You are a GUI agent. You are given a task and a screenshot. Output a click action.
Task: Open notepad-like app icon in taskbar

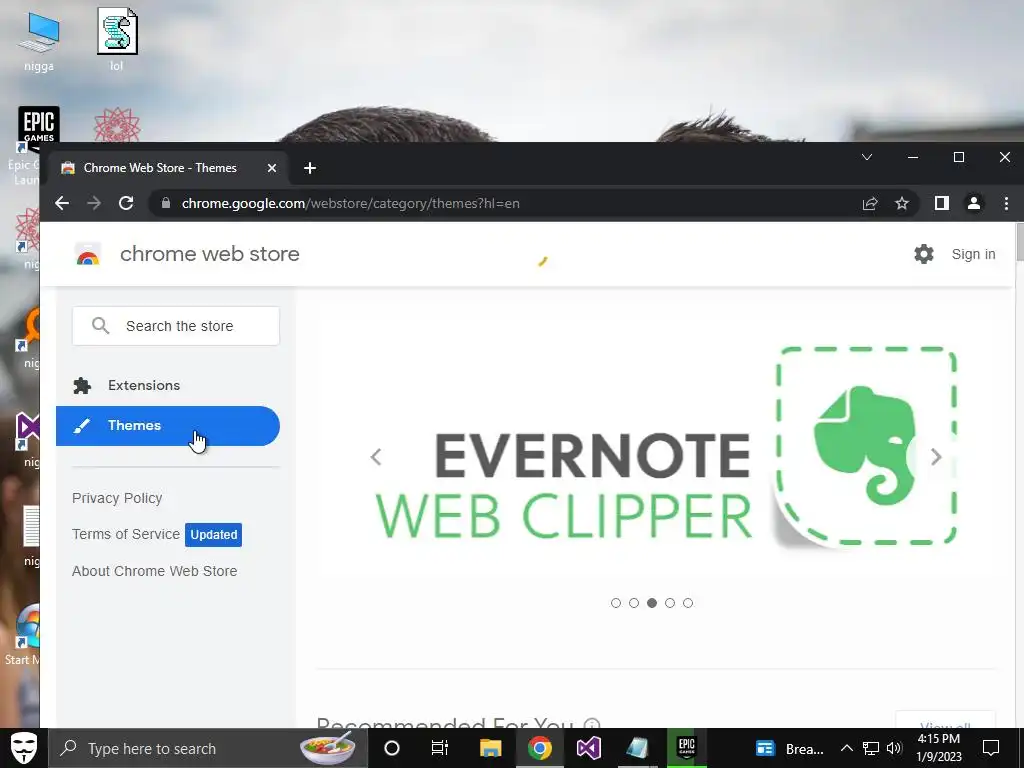pyautogui.click(x=637, y=748)
